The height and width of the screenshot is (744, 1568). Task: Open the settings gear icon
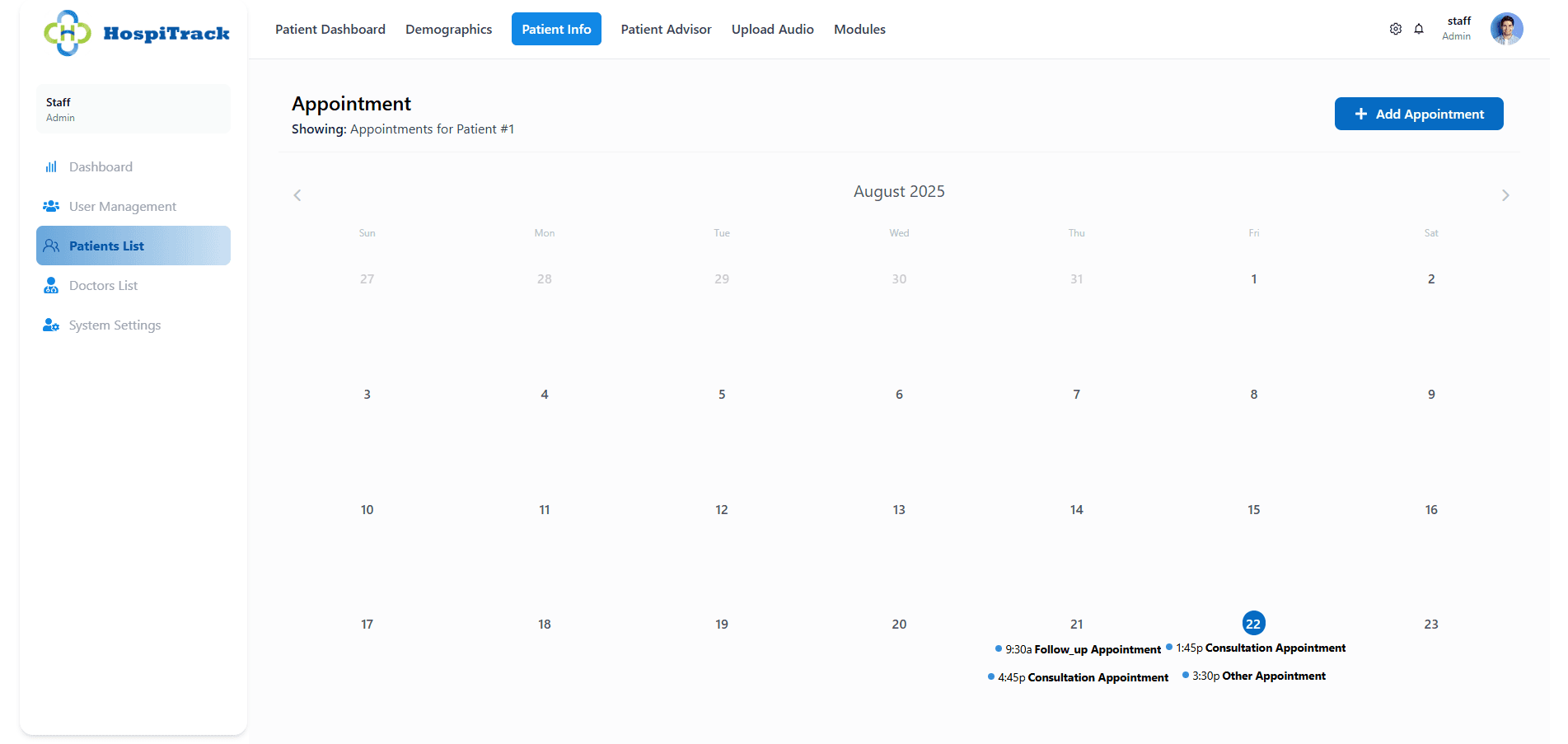pyautogui.click(x=1395, y=29)
